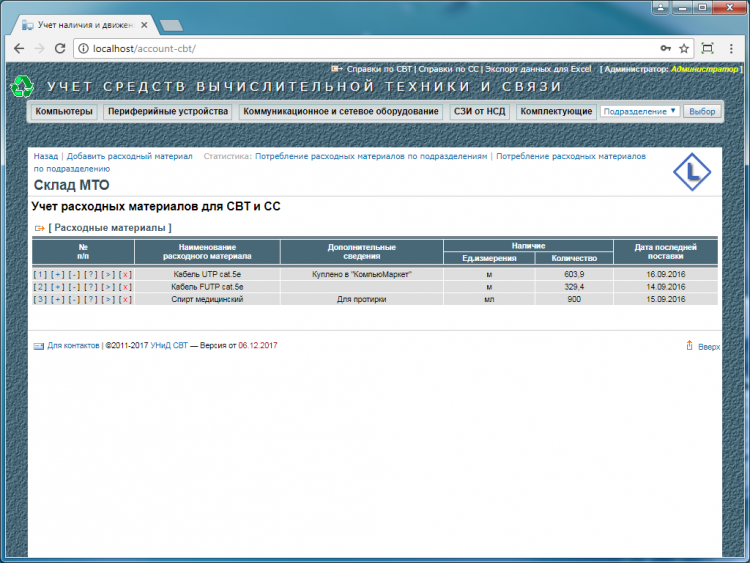Click the exit icon before Справки по СВТ
Image resolution: width=750 pixels, height=563 pixels.
point(337,69)
